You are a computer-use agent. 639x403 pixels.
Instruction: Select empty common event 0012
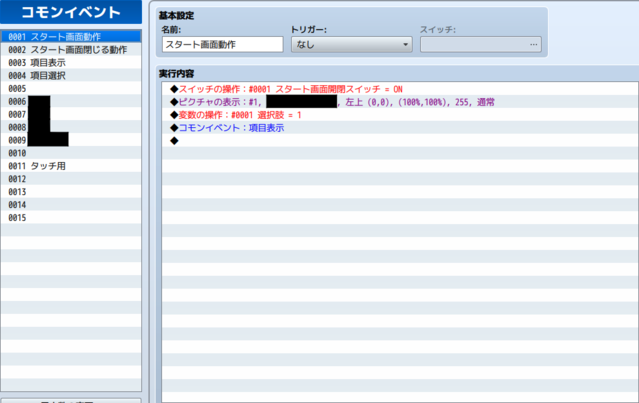pos(71,179)
